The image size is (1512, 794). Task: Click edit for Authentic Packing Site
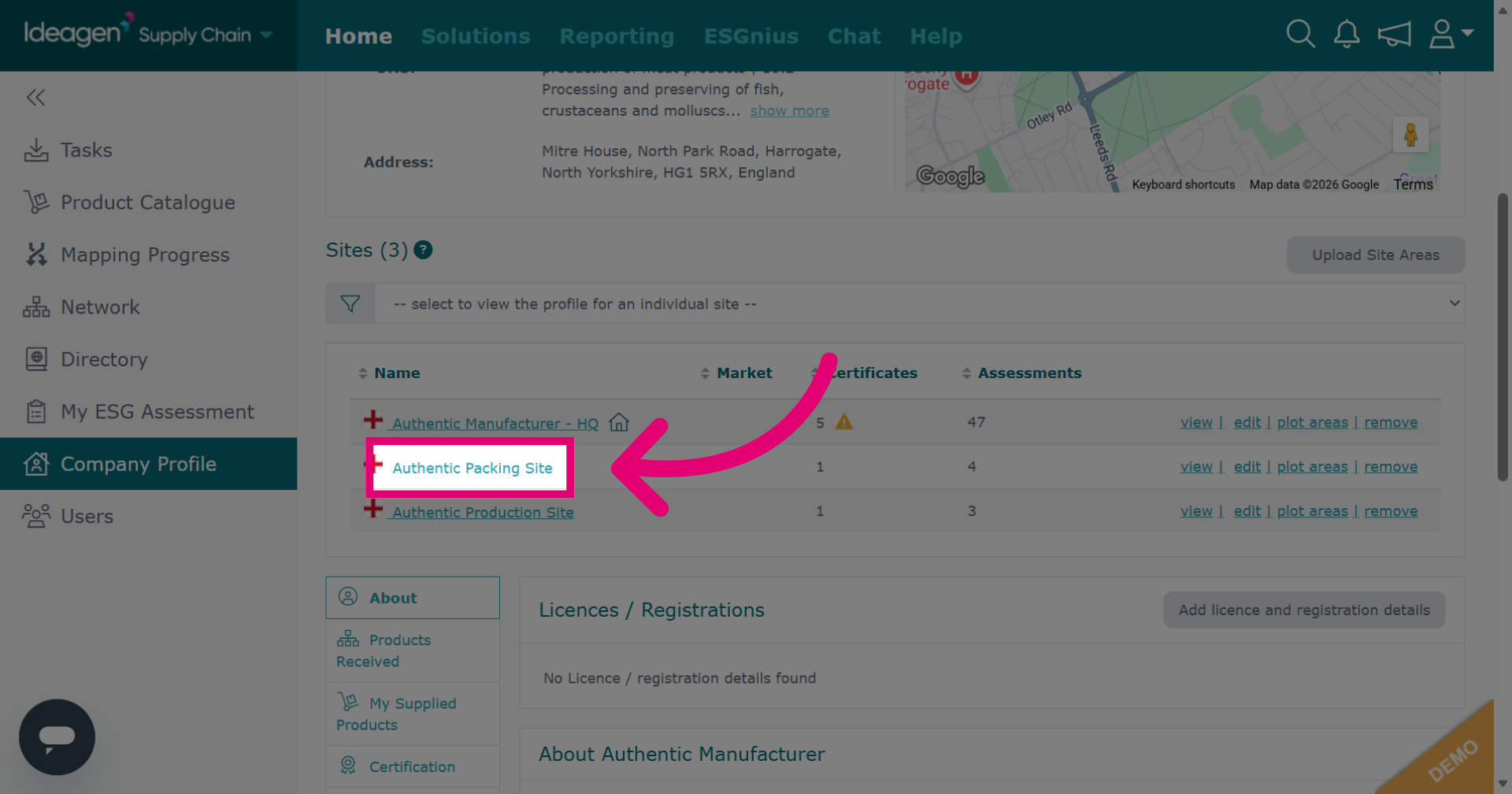click(1247, 466)
